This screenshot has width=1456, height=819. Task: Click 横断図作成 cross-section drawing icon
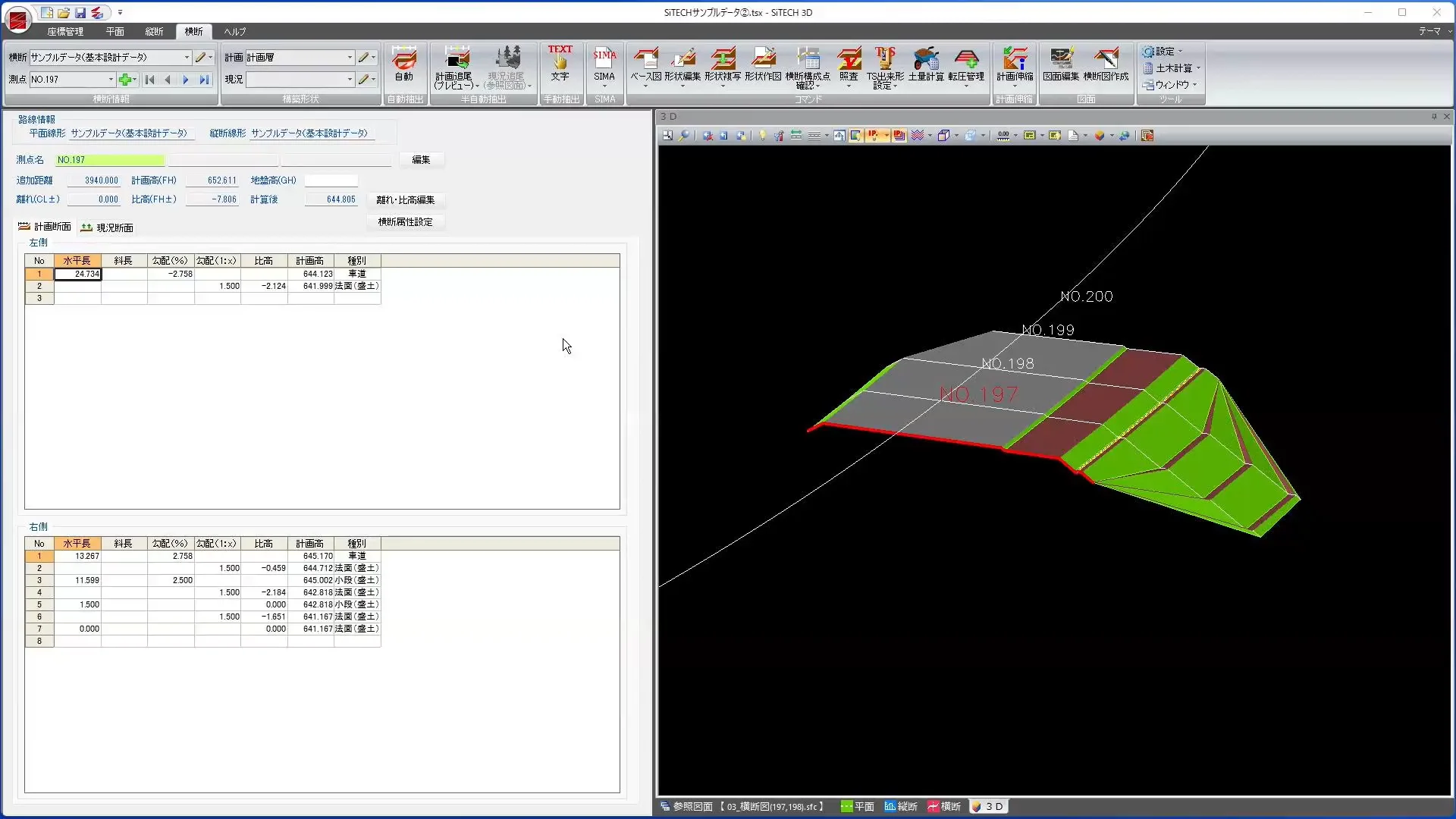click(x=1106, y=64)
